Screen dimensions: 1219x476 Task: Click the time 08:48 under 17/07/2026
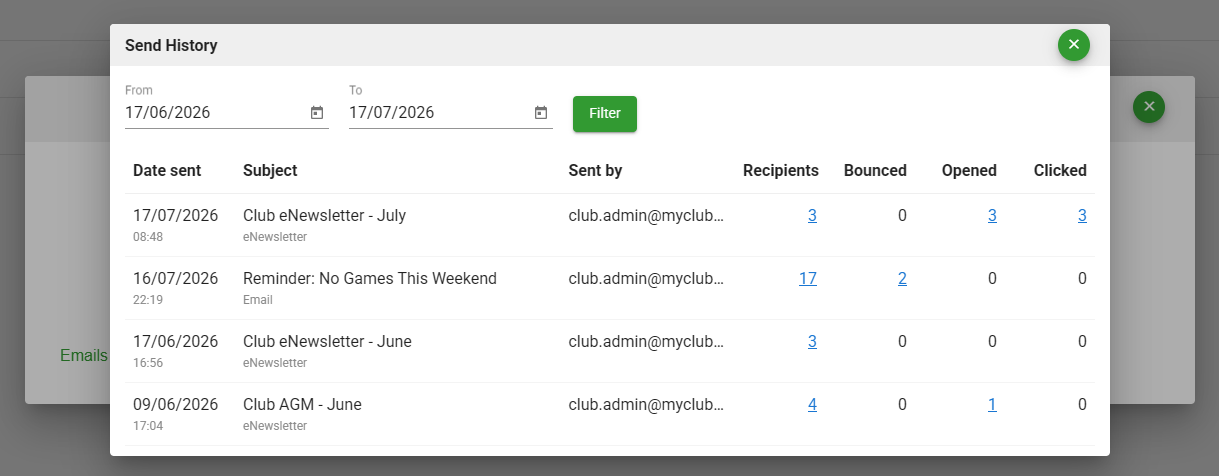[148, 237]
